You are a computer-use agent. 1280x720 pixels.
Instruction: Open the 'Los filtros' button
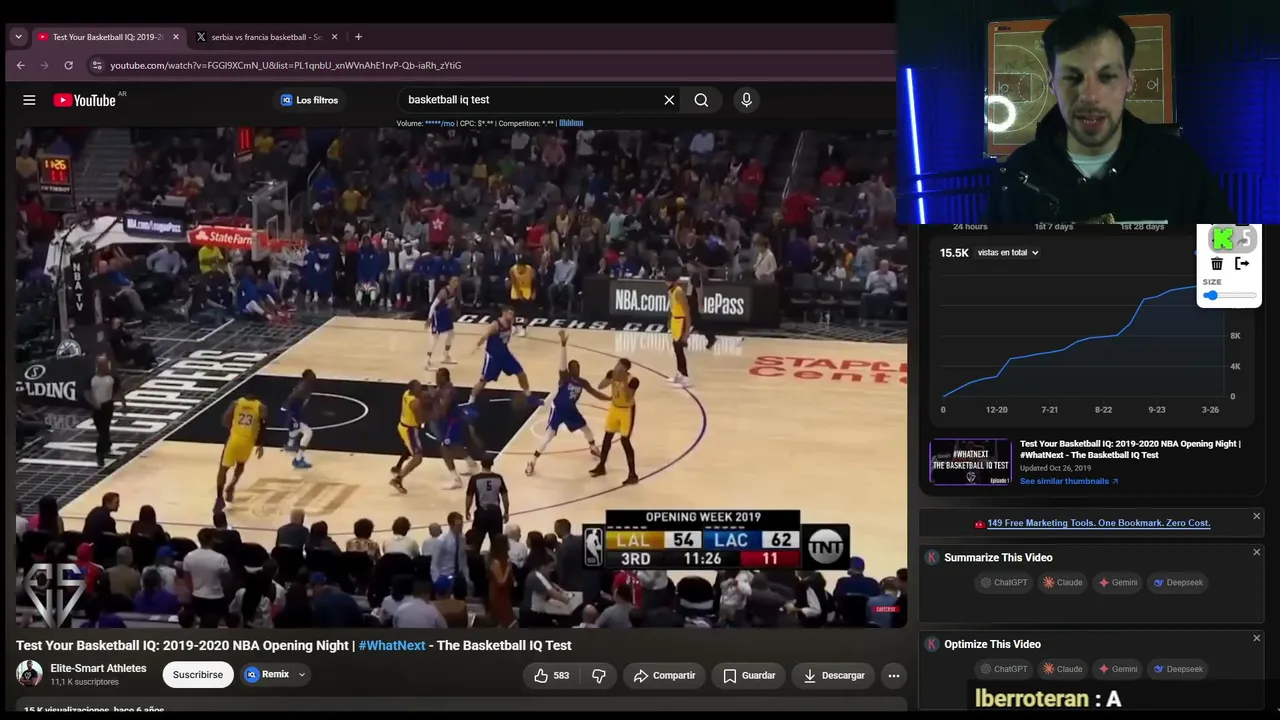coord(309,100)
